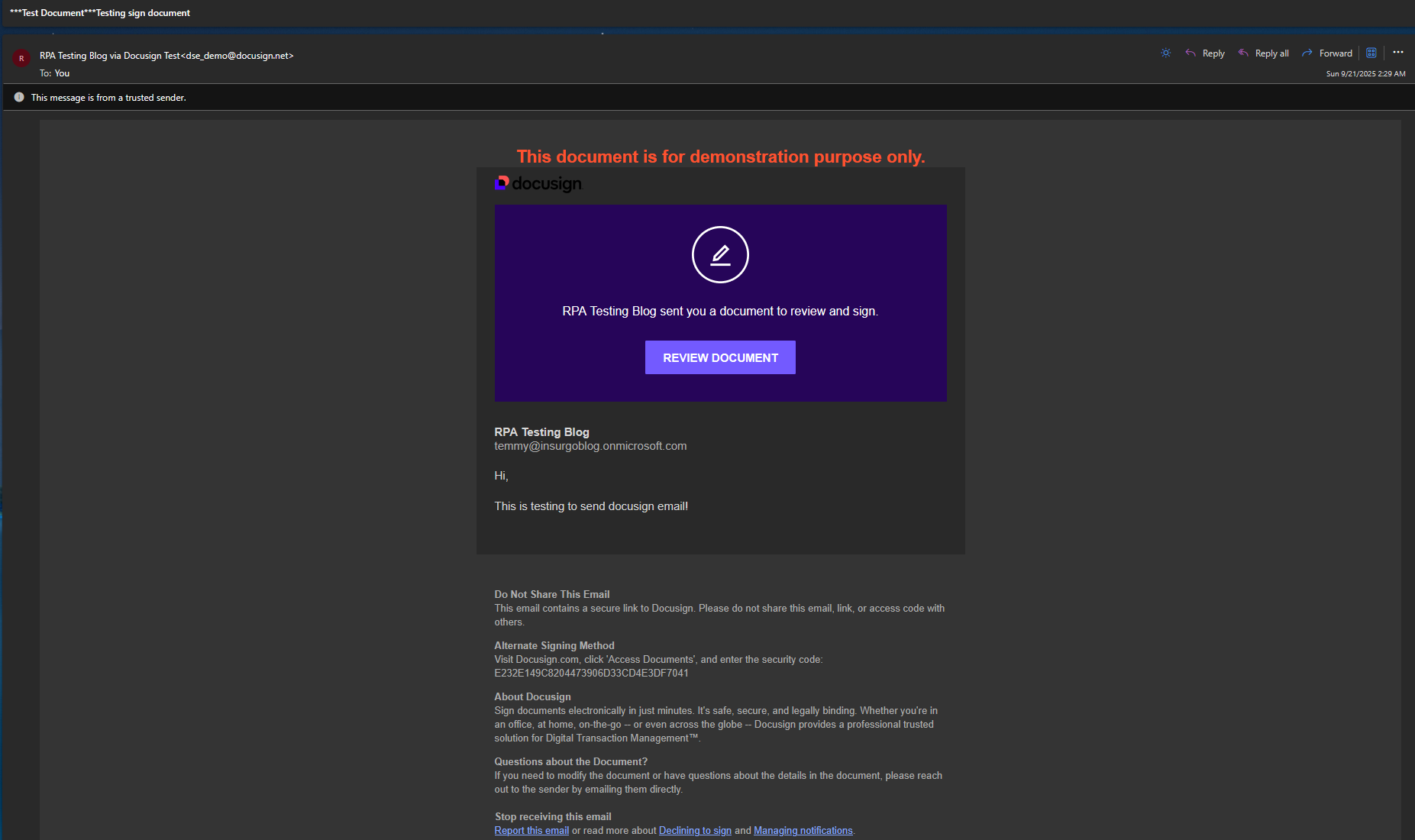Click 'This message is from a trusted sender' text
The height and width of the screenshot is (840, 1415).
click(x=108, y=98)
